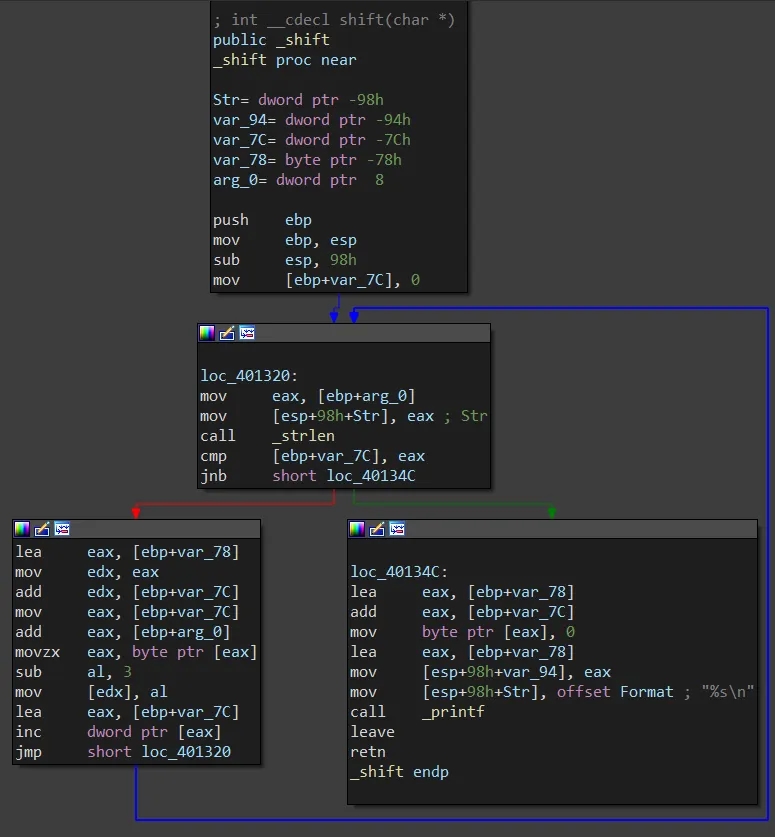Click the color icon on the loc_401320 node
Image resolution: width=775 pixels, height=837 pixels.
207,333
